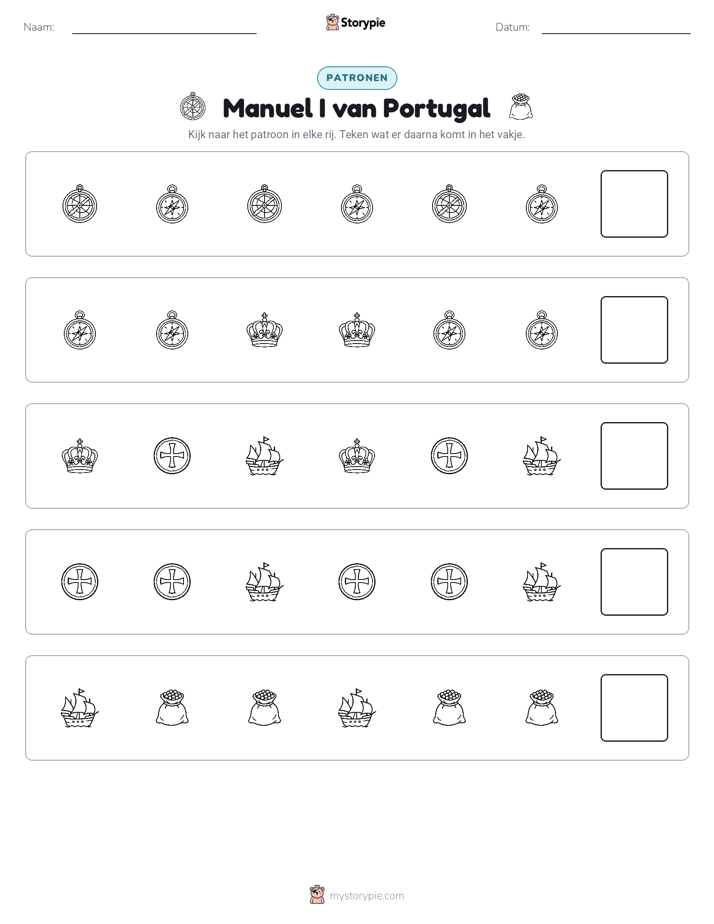
Task: Click the empty answer box in row four
Action: click(x=634, y=582)
